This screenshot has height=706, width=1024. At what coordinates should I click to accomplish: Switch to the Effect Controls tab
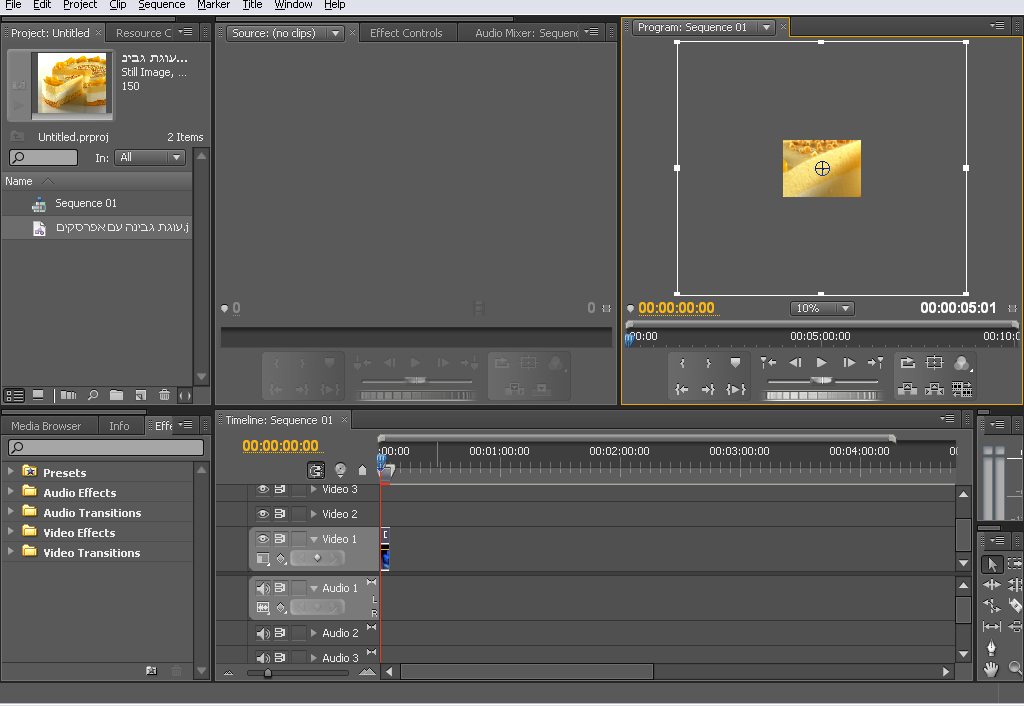406,33
